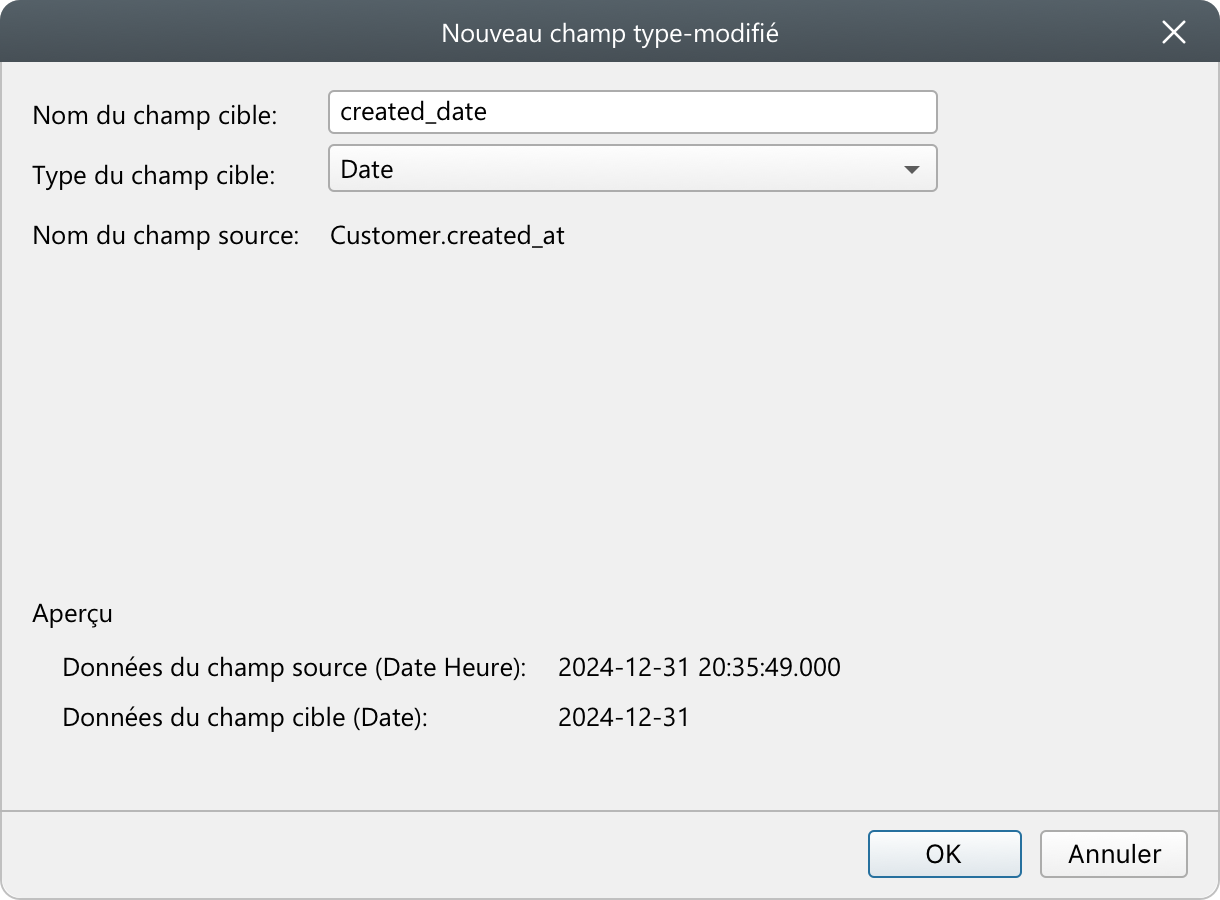Image resolution: width=1220 pixels, height=900 pixels.
Task: Open the Type du champ cible dropdown
Action: [x=632, y=169]
